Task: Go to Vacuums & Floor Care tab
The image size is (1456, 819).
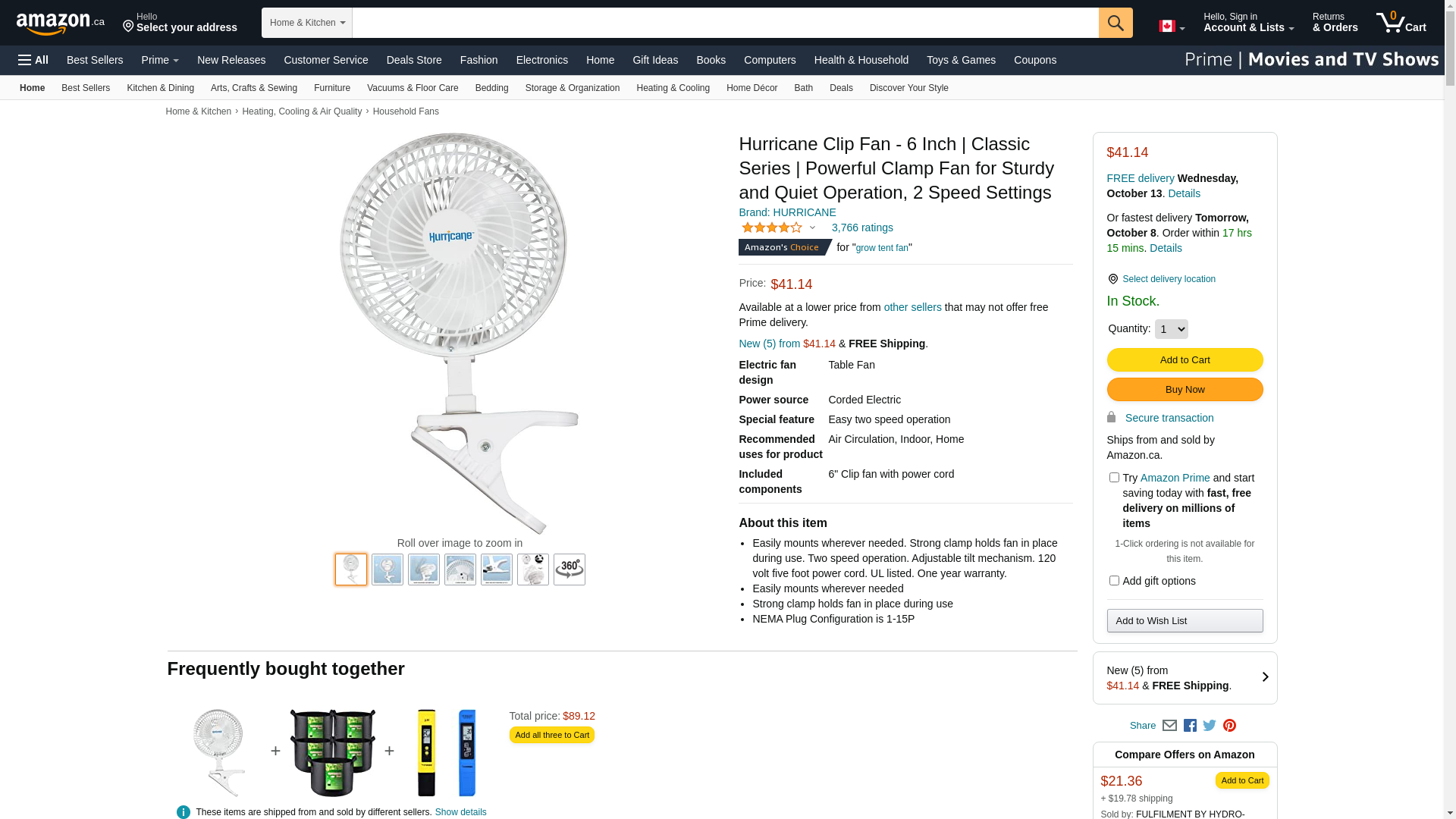Action: click(x=413, y=88)
